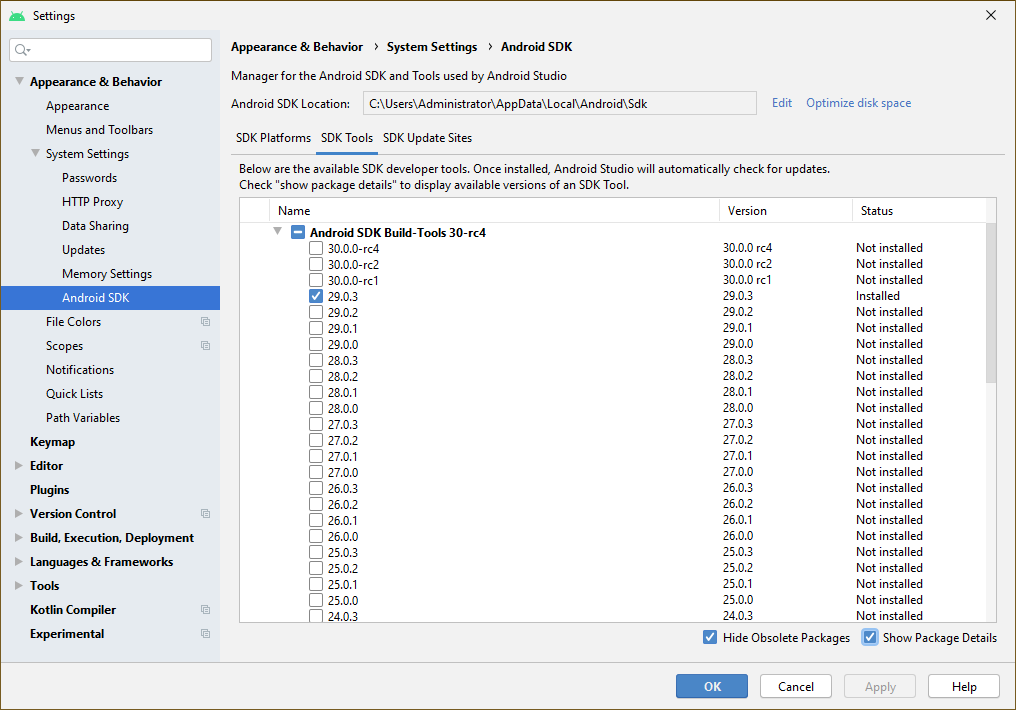The image size is (1016, 710).
Task: Click the Experimental project-level icon
Action: [x=205, y=634]
